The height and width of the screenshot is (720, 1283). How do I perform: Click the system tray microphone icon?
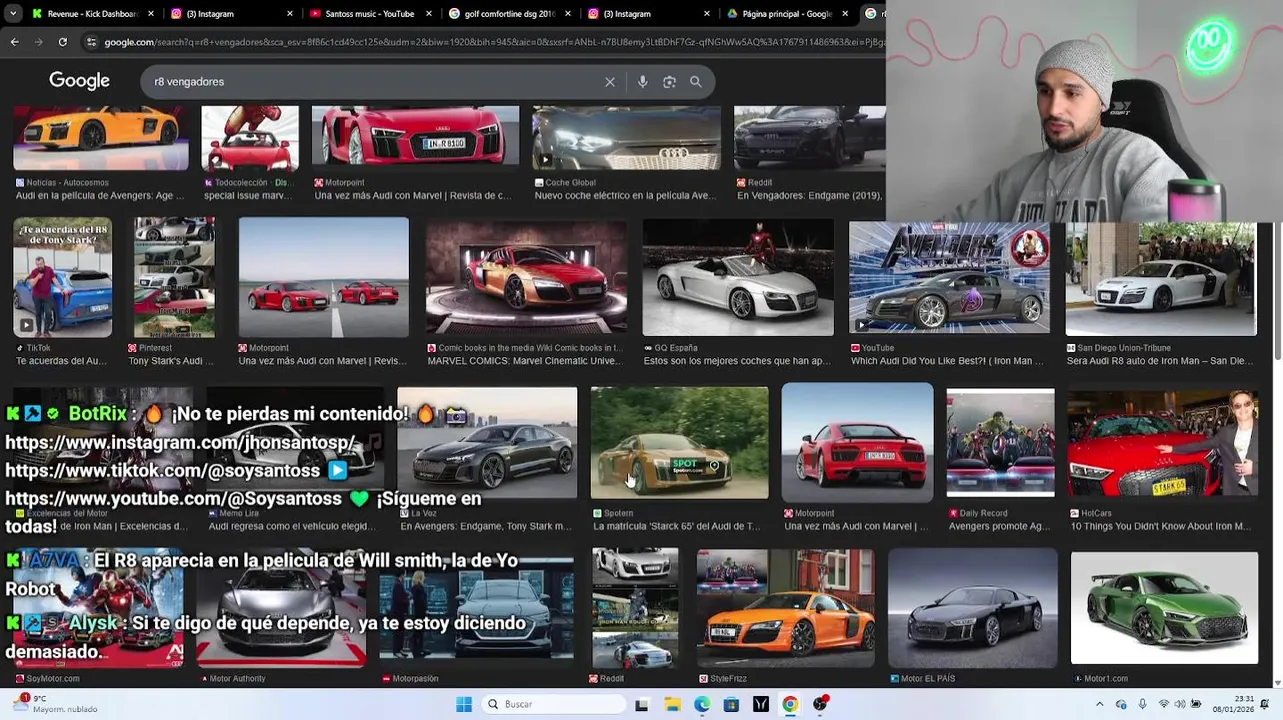point(1142,704)
